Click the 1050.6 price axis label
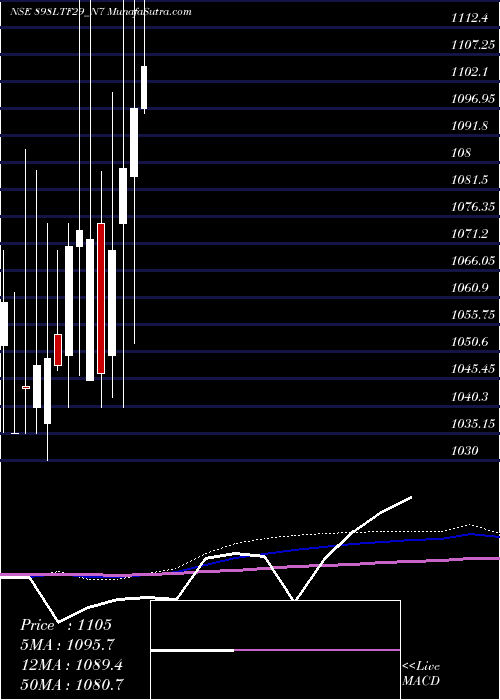Image resolution: width=500 pixels, height=700 pixels. (469, 342)
